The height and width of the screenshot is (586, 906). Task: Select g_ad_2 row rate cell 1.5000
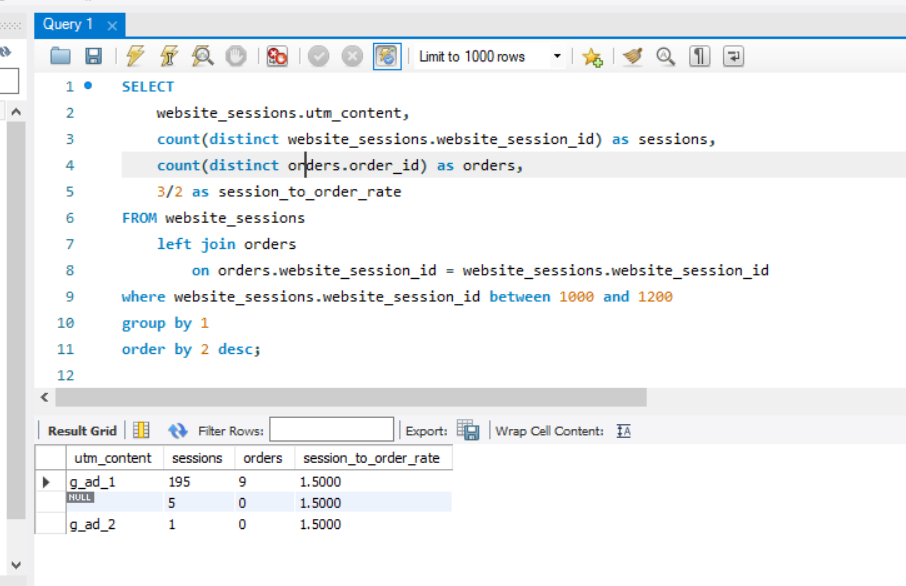[373, 524]
